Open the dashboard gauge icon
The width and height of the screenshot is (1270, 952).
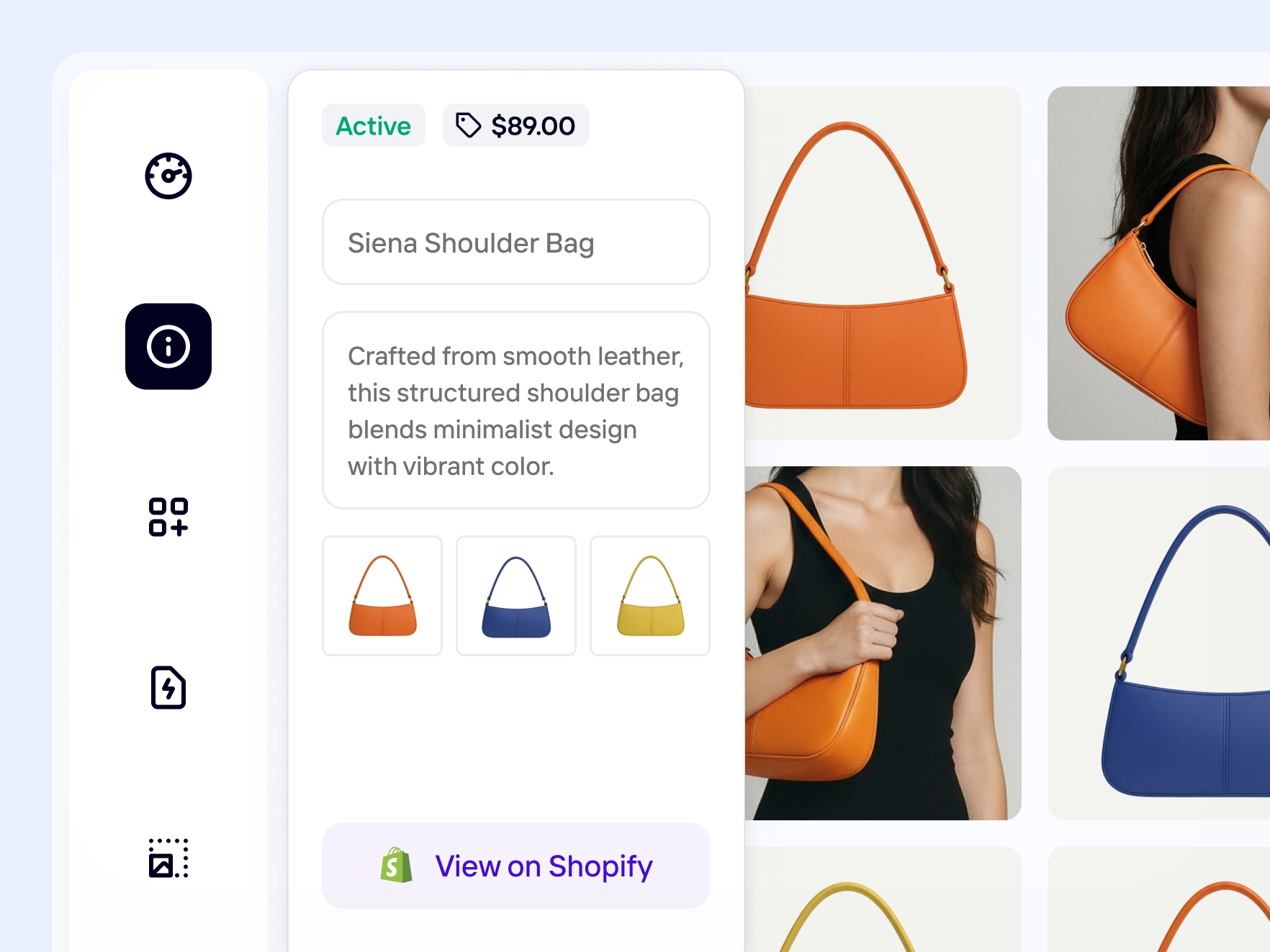tap(168, 176)
